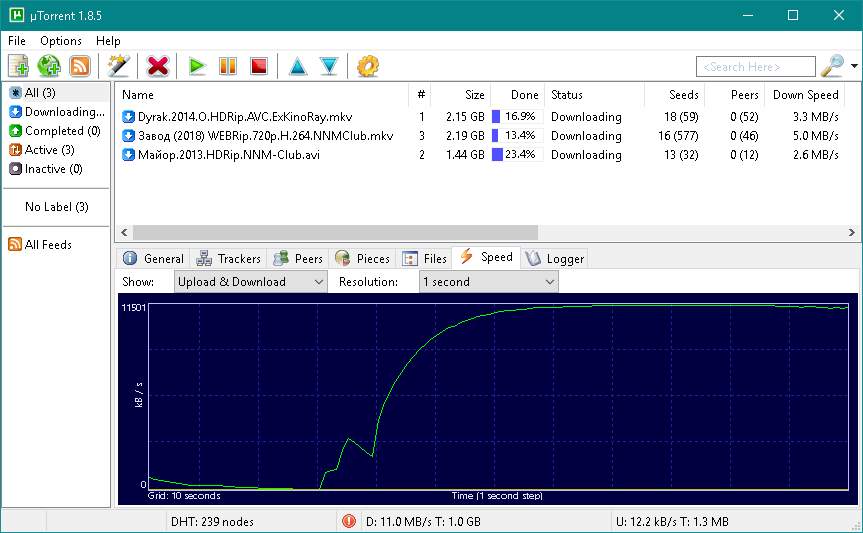Screen dimensions: 863x533
Task: Click the red X Remove torrent icon
Action: (157, 66)
